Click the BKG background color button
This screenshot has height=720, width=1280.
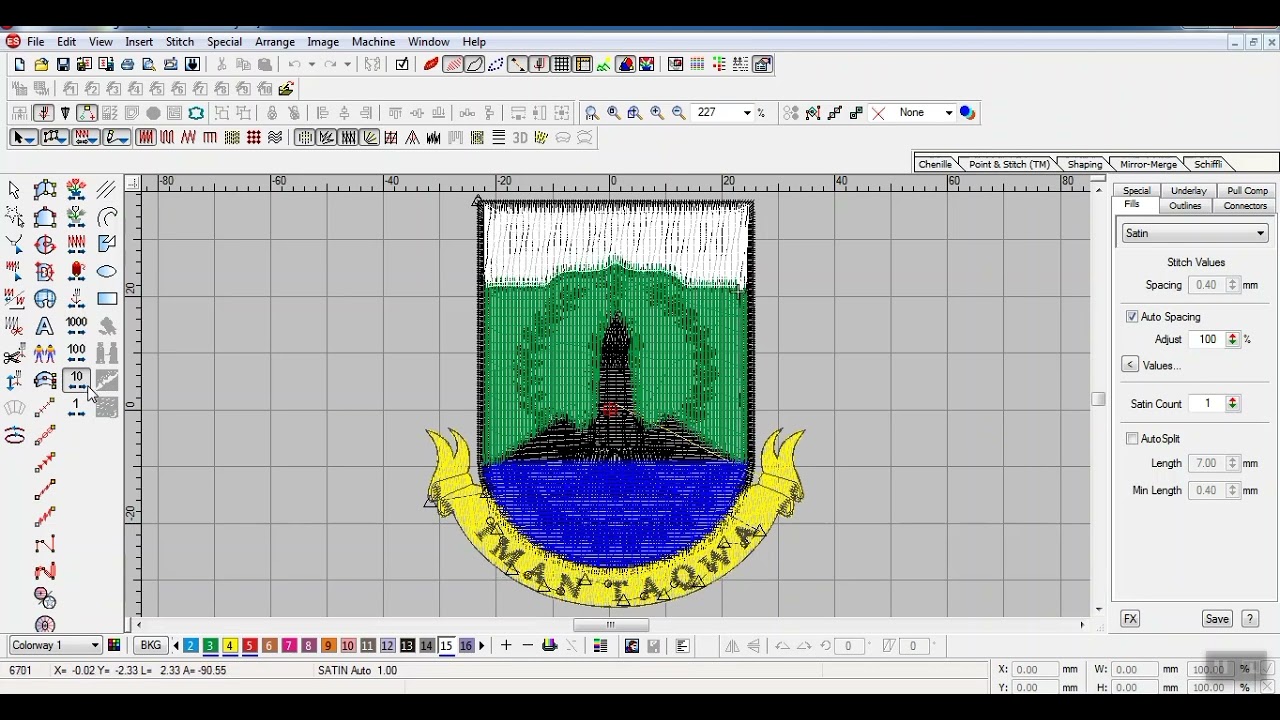click(151, 646)
